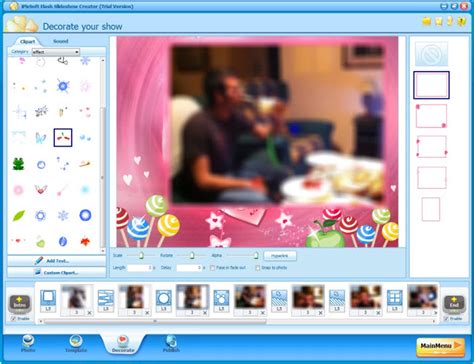
Task: Click the timeline scroll right arrow
Action: (x=434, y=321)
